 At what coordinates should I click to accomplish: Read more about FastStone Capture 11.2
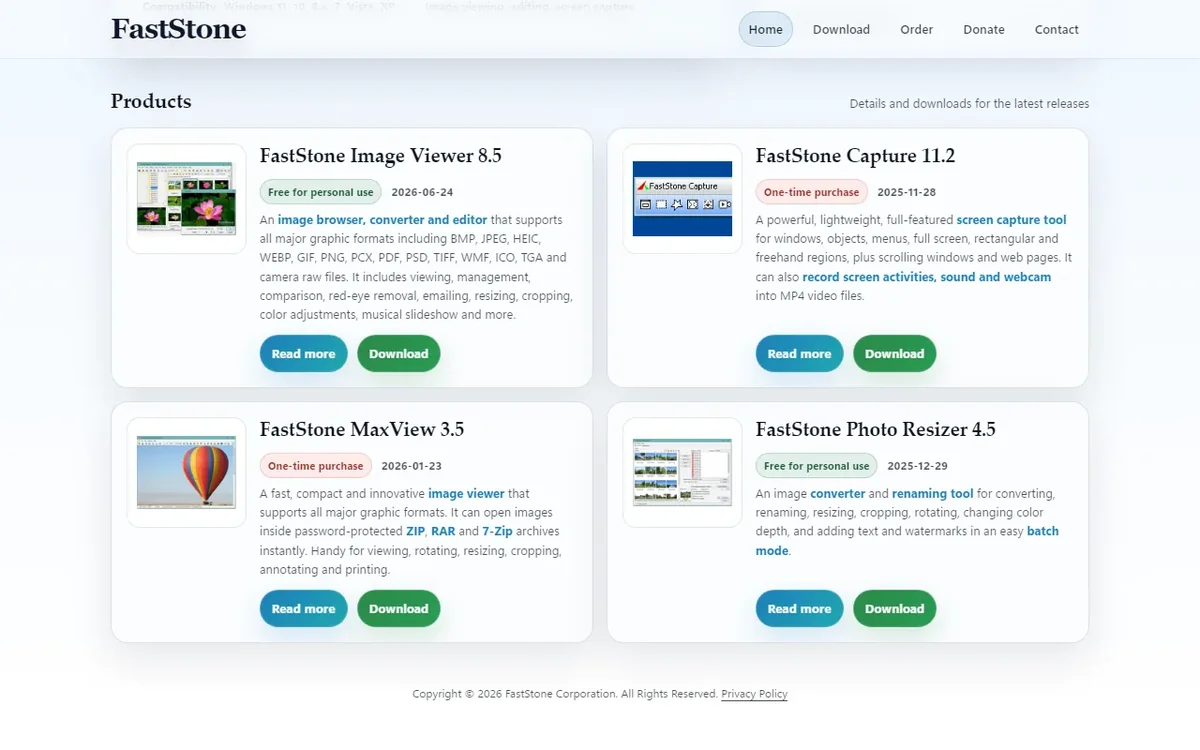[799, 354]
